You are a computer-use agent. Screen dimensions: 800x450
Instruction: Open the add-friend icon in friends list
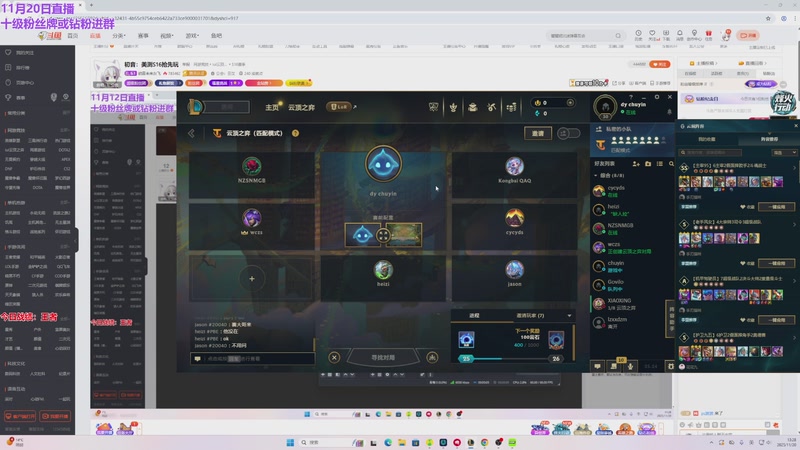(636, 164)
